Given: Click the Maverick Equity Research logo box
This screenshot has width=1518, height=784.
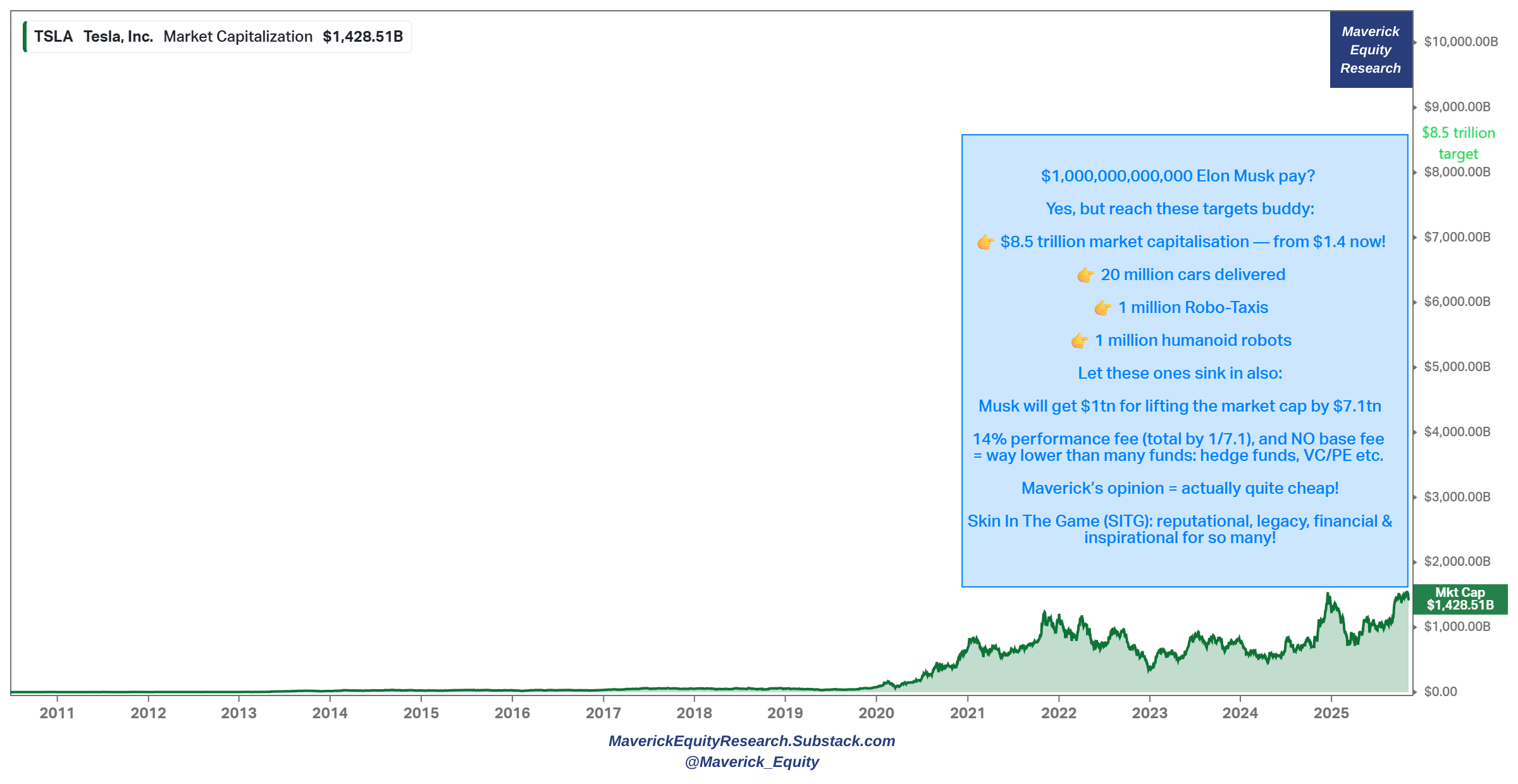Looking at the screenshot, I should point(1371,50).
